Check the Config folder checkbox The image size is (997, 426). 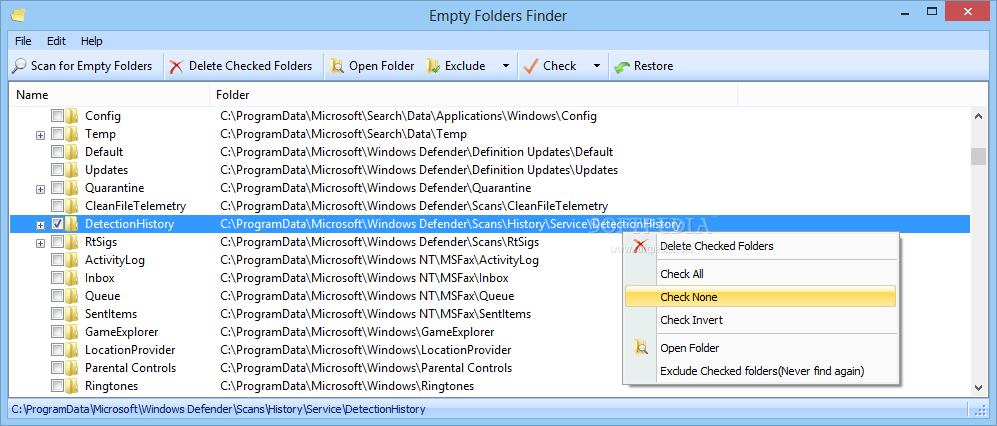(57, 116)
